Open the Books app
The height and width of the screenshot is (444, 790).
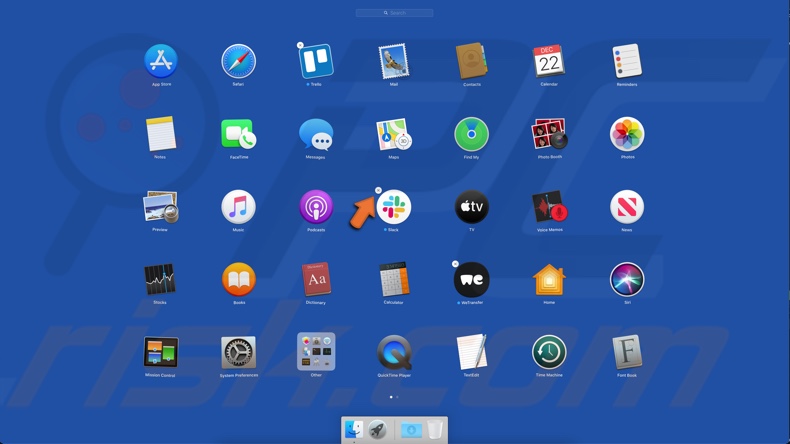[x=238, y=279]
